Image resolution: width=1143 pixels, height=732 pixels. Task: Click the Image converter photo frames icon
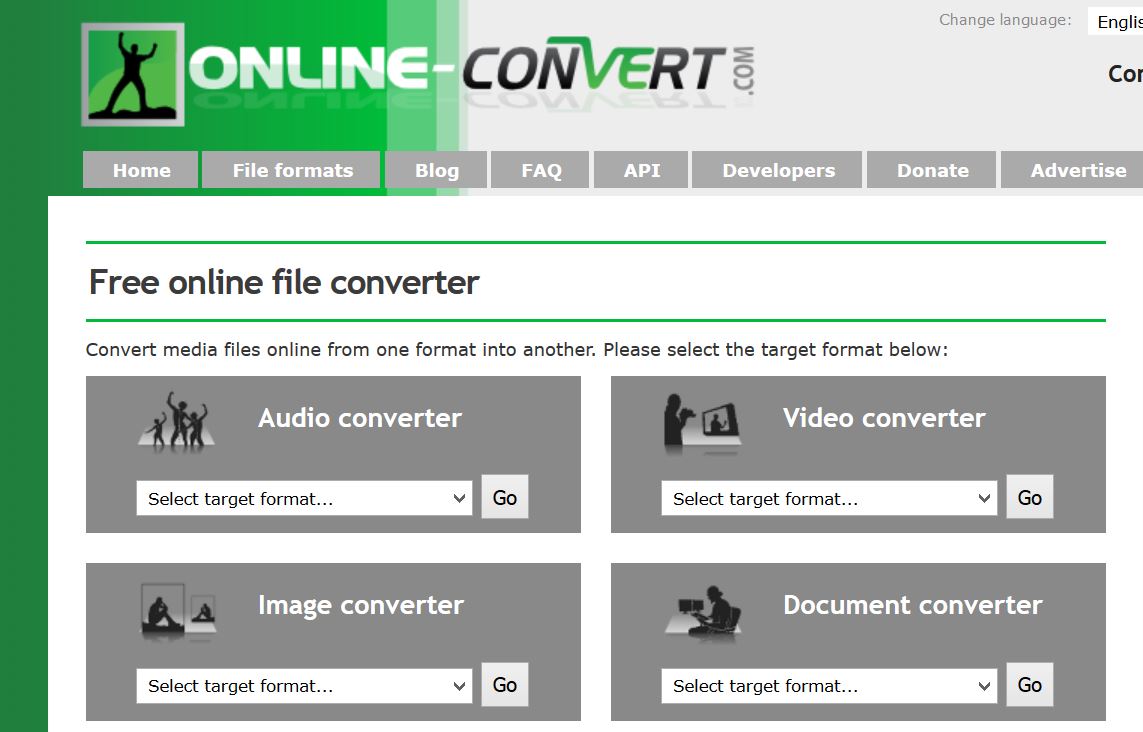178,611
